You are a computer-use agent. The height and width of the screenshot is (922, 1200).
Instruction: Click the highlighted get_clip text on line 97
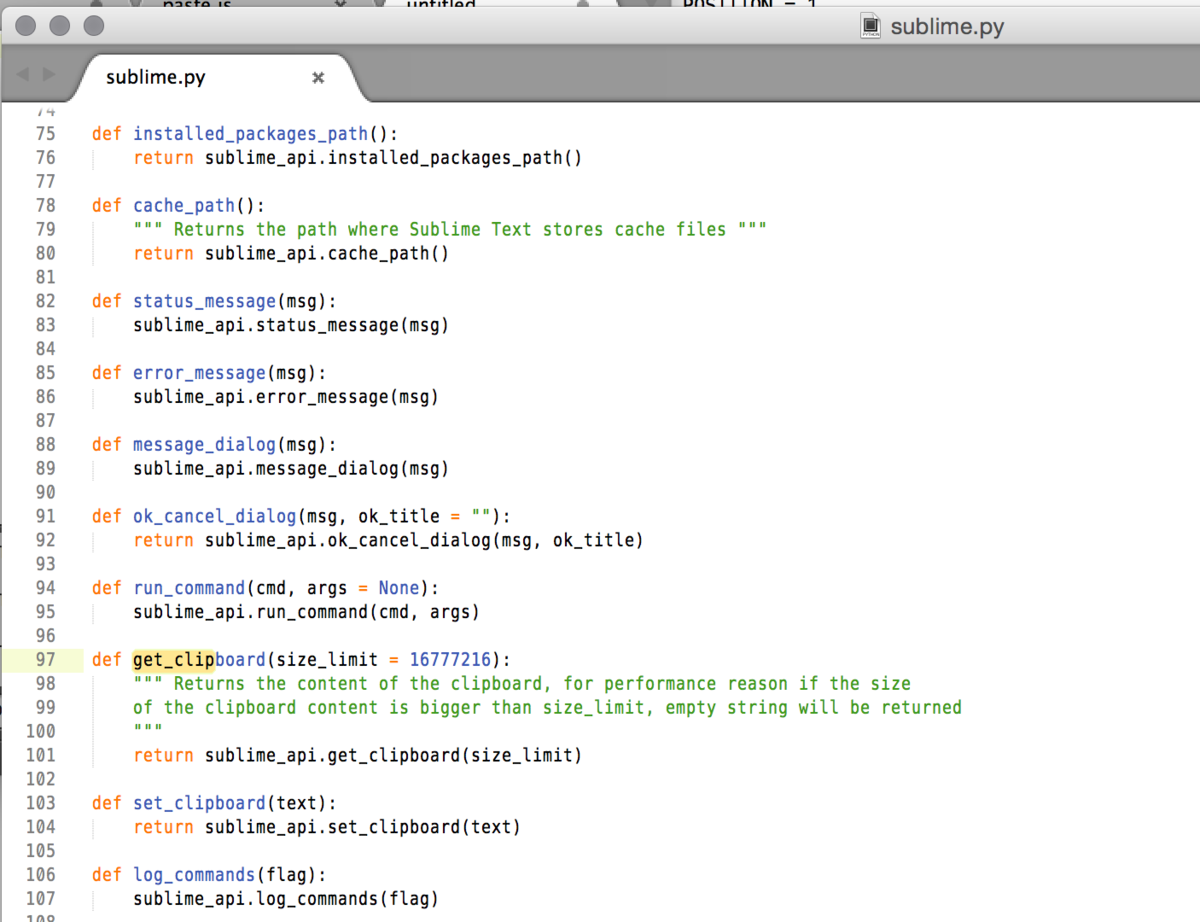pyautogui.click(x=174, y=660)
